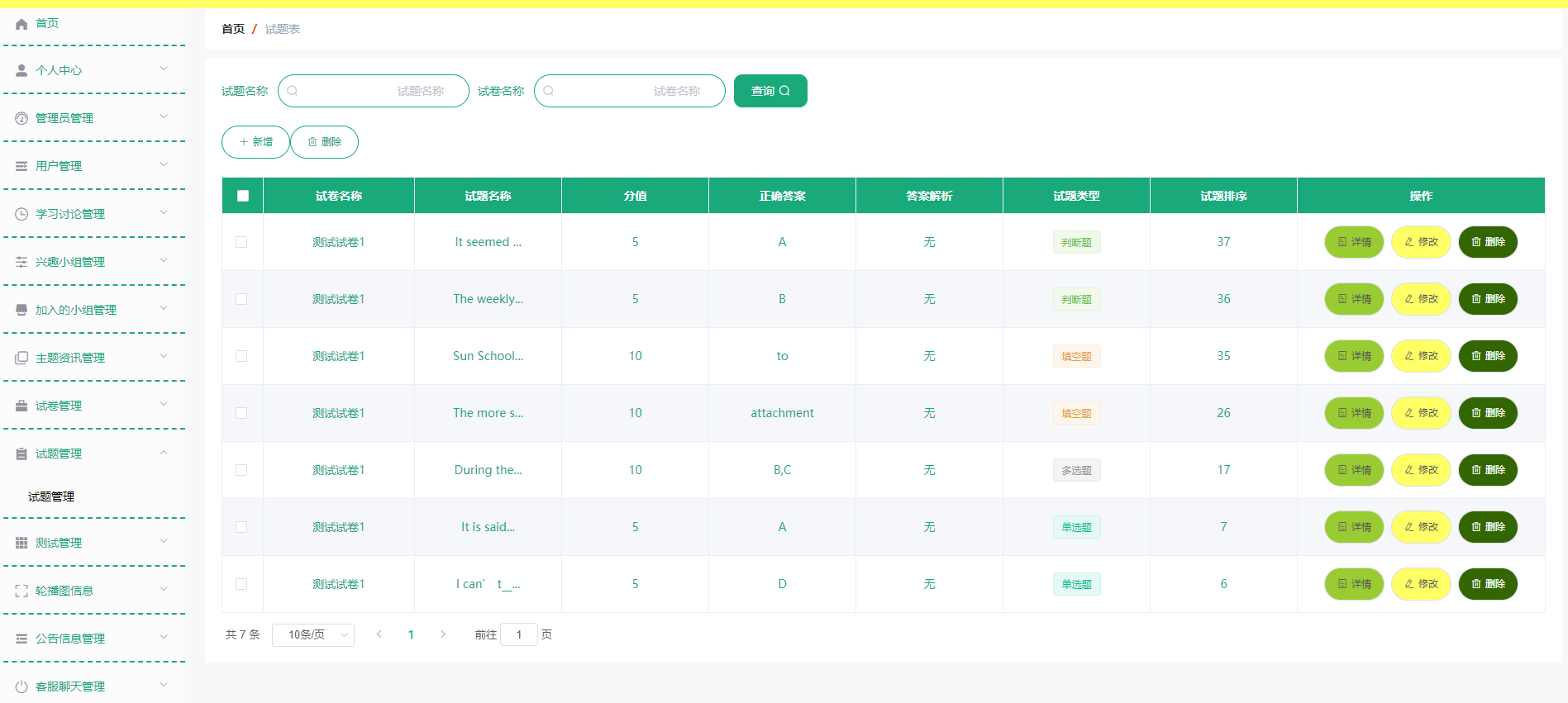Open the 试题管理 submenu item
This screenshot has width=1568, height=703.
tap(51, 496)
